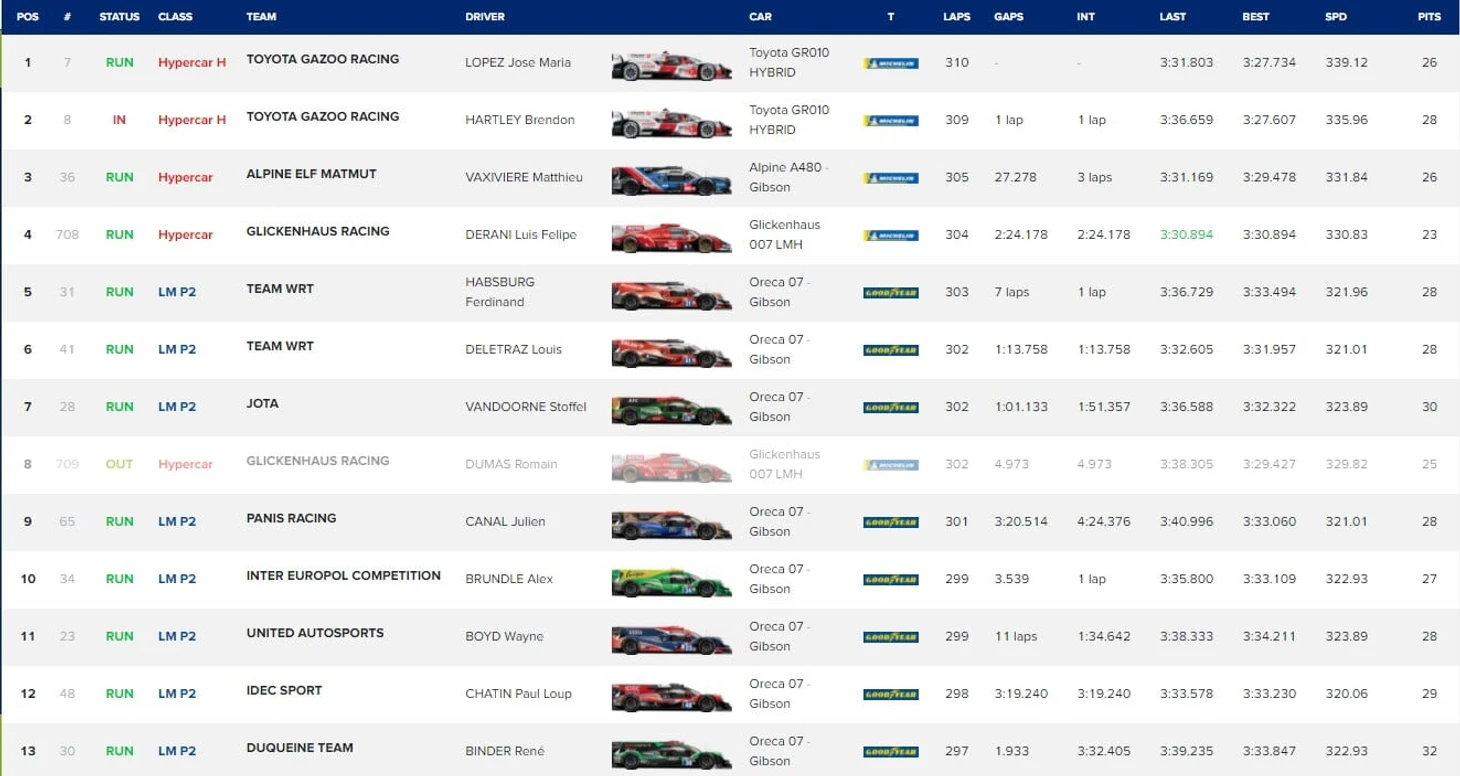Sort by the CLASS column header
Screen dimensions: 1460x776
coord(175,17)
